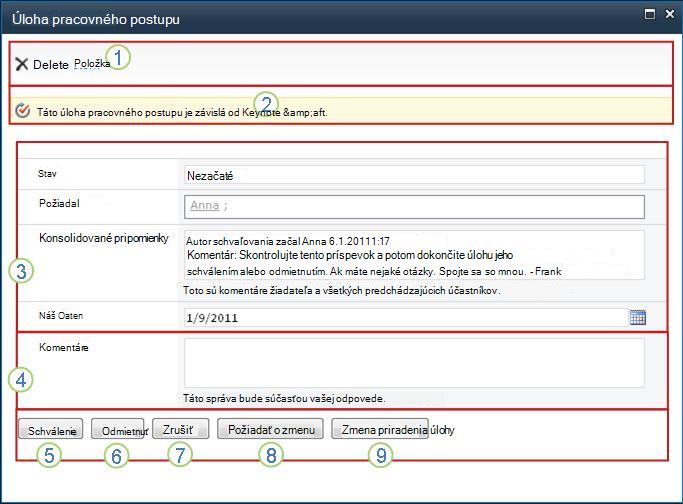Click the Zmena priradenia úlohy button

pyautogui.click(x=380, y=429)
